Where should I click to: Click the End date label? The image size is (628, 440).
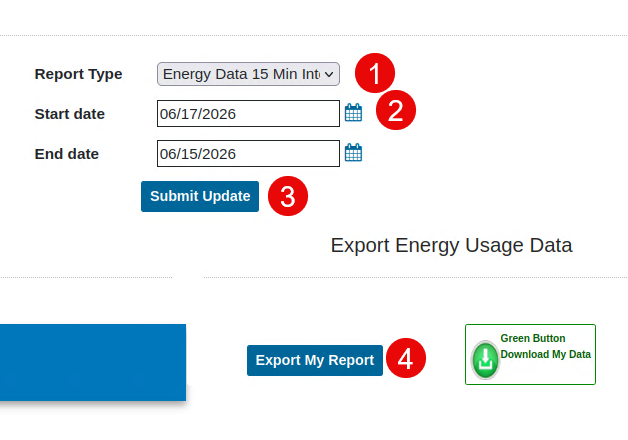click(x=66, y=154)
